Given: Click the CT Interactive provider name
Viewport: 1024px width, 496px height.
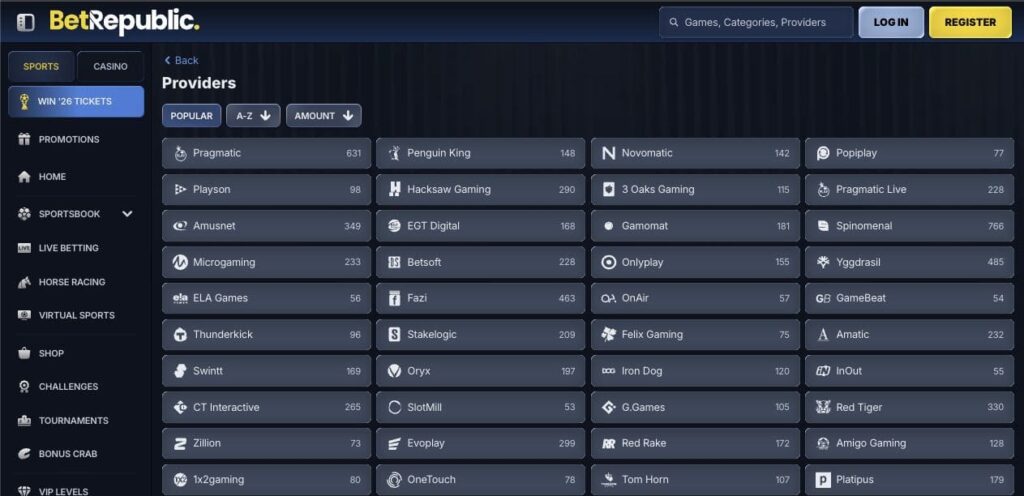Looking at the screenshot, I should pyautogui.click(x=226, y=407).
